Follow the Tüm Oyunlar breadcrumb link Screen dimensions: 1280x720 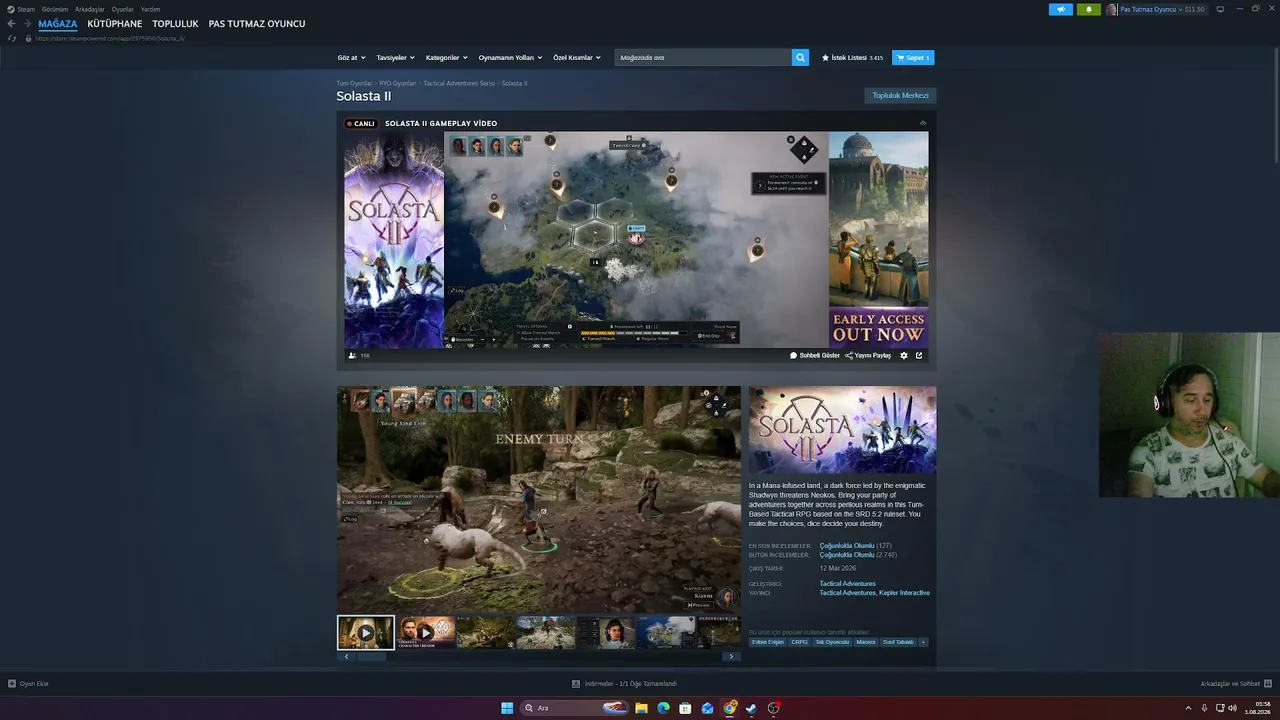point(354,83)
